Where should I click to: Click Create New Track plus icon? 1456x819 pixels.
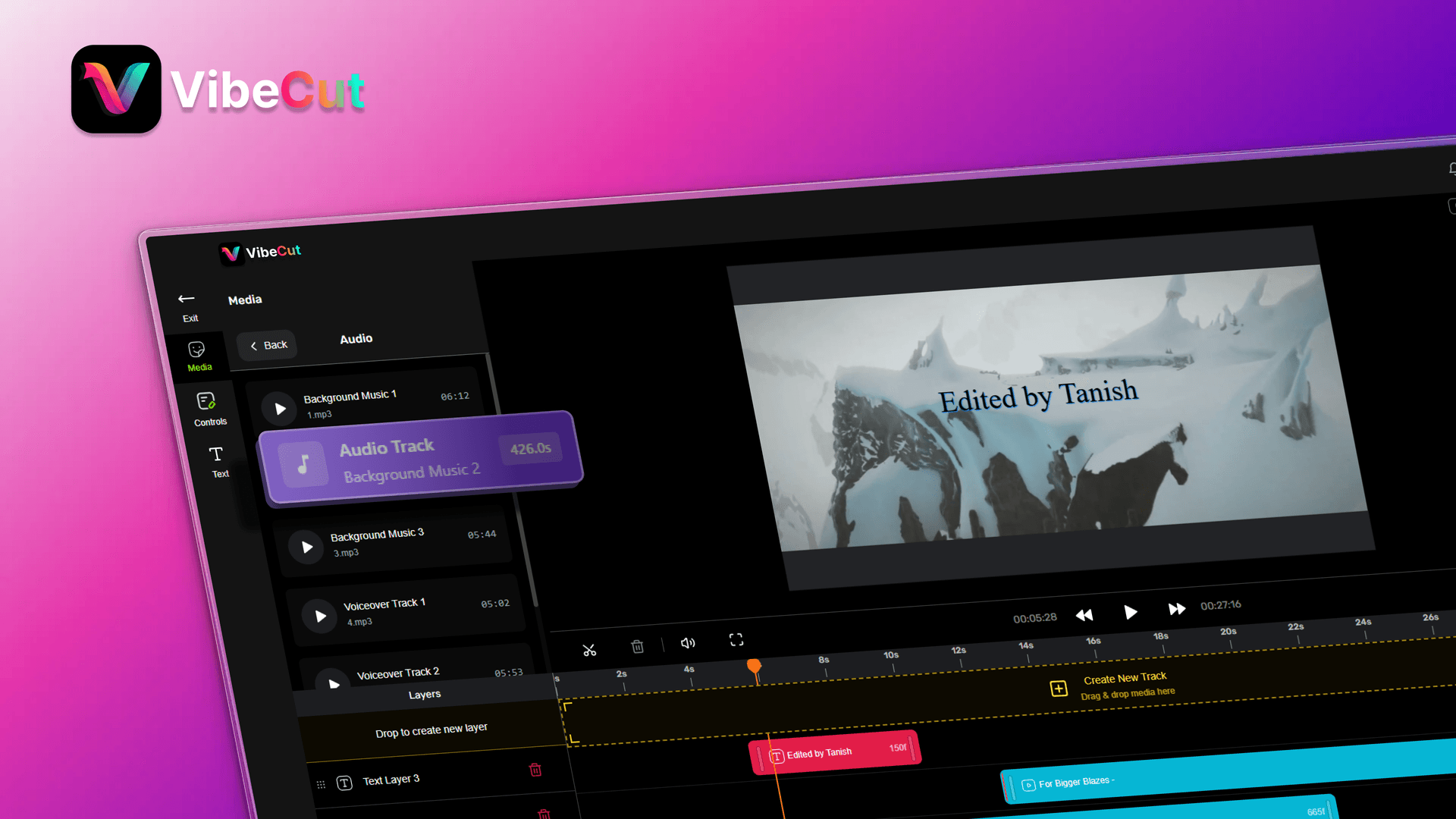point(1059,689)
